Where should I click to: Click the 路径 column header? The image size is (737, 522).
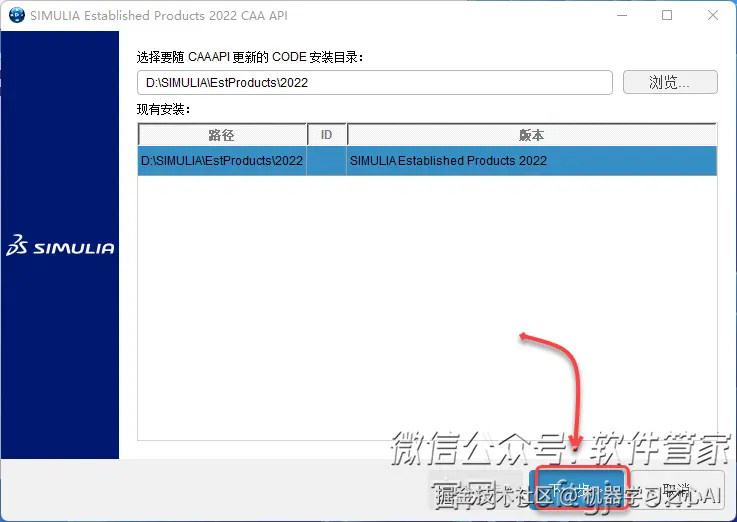[222, 135]
